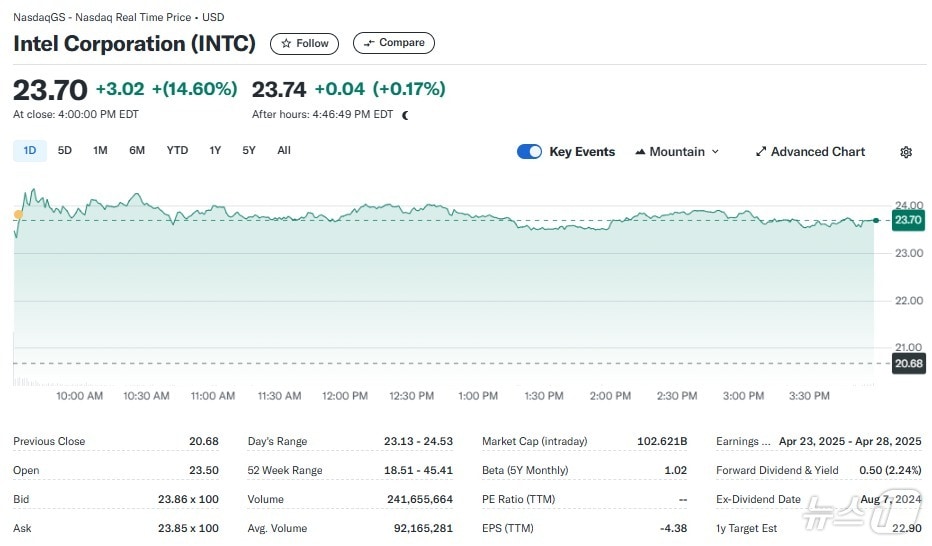This screenshot has width=932, height=546.
Task: Click the Advanced Chart expand arrows icon
Action: point(761,152)
